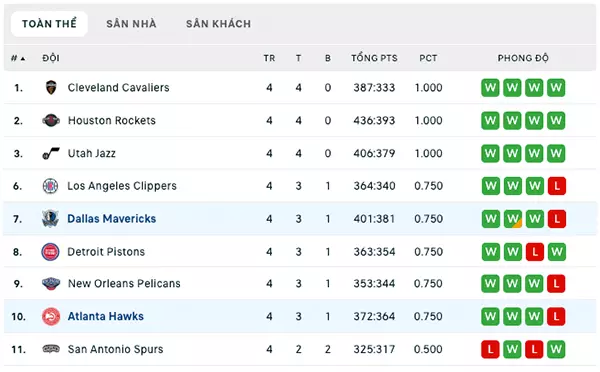600x372 pixels.
Task: Click the Dallas Mavericks team logo
Action: (51, 219)
